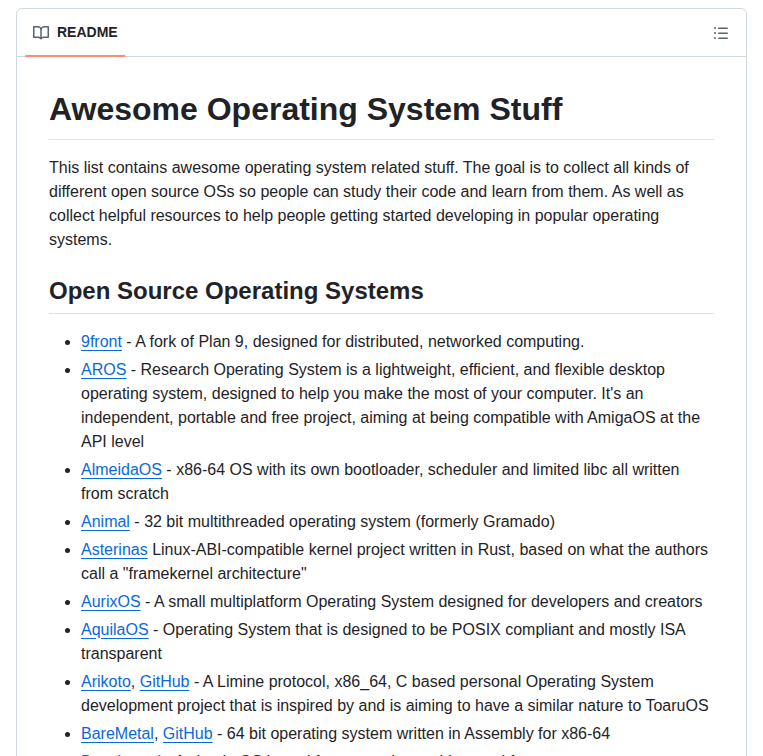
Task: Open the Animal operating system link
Action: [x=105, y=522]
